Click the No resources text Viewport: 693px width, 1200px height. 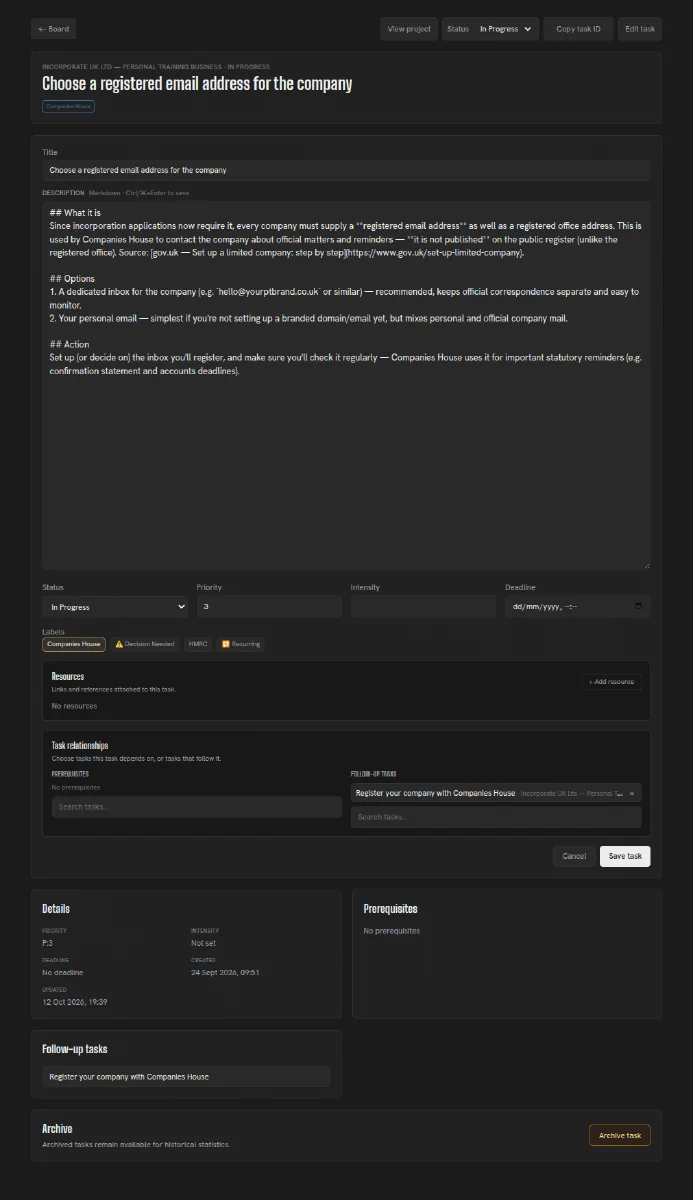pos(75,706)
